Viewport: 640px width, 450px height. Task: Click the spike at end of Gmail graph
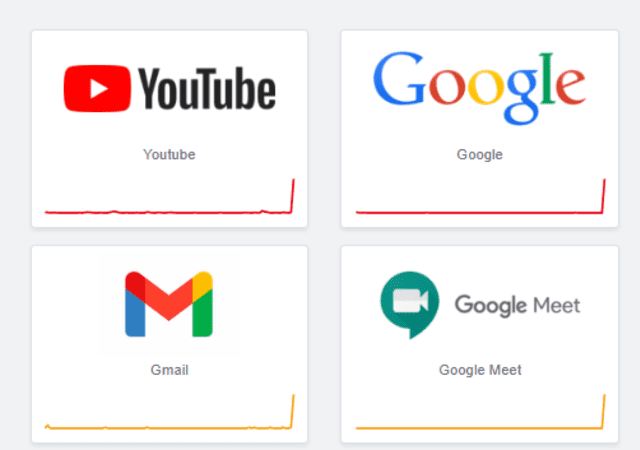292,412
